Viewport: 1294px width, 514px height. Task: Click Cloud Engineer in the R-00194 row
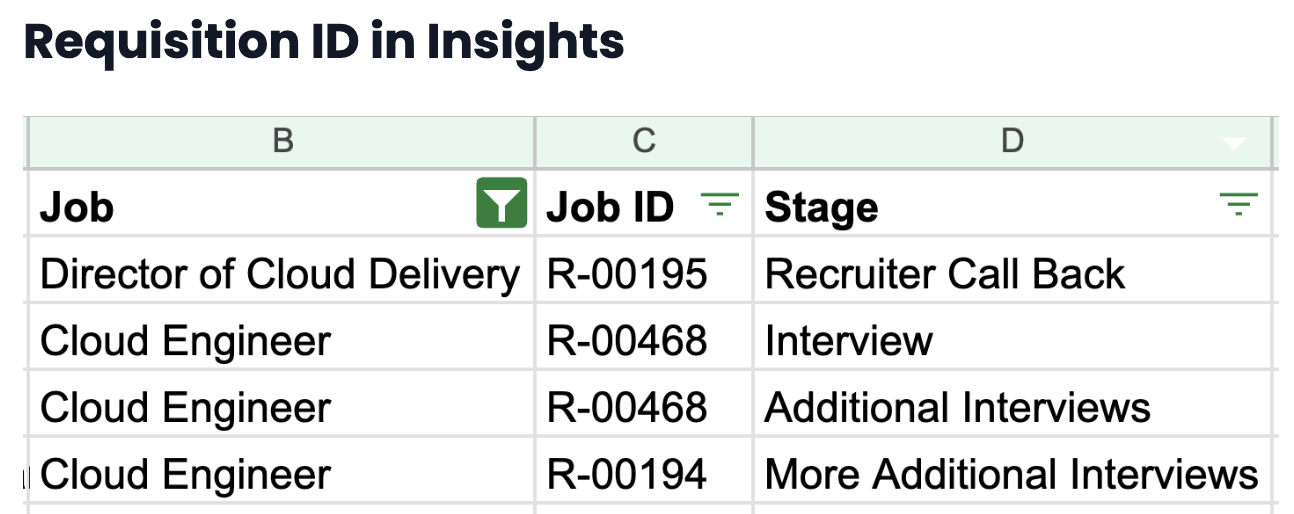pyautogui.click(x=186, y=474)
